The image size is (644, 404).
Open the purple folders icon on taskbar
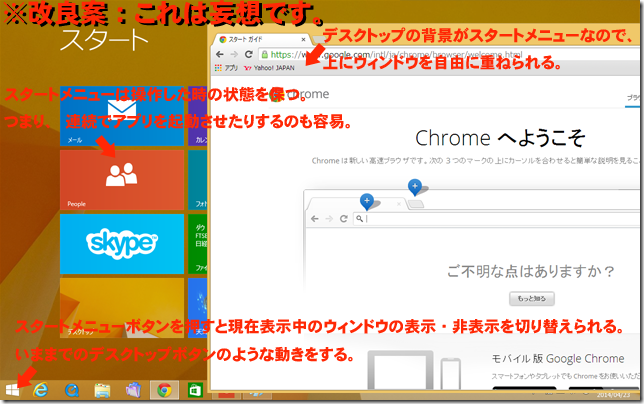[133, 390]
